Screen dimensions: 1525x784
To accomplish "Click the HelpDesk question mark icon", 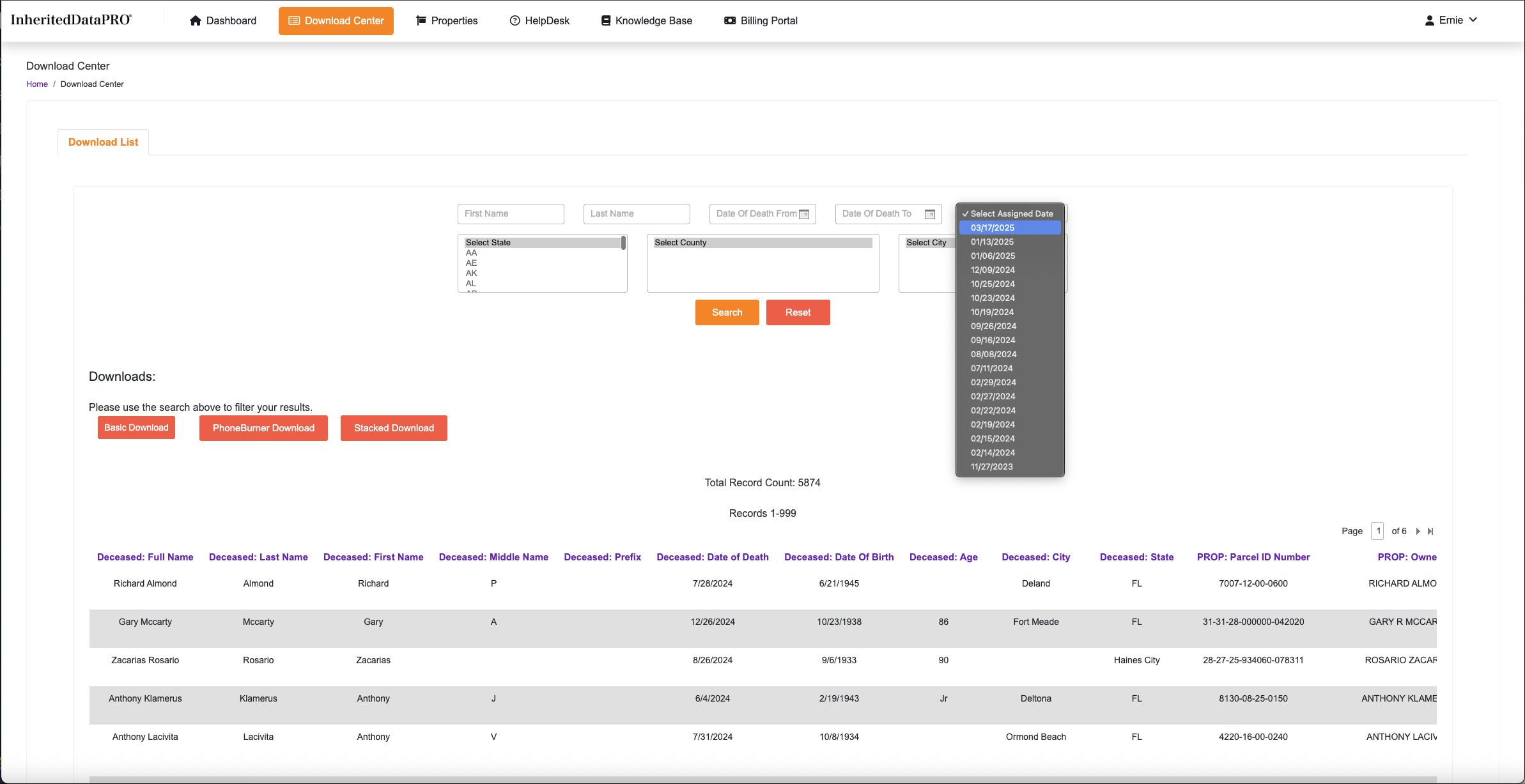I will (515, 20).
